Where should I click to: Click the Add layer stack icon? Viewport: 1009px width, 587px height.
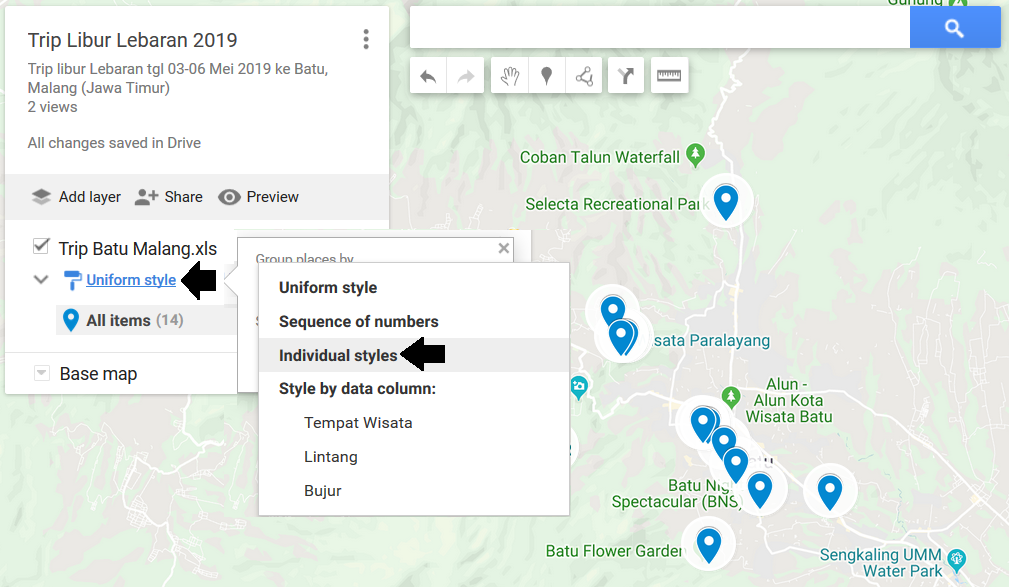(x=41, y=197)
